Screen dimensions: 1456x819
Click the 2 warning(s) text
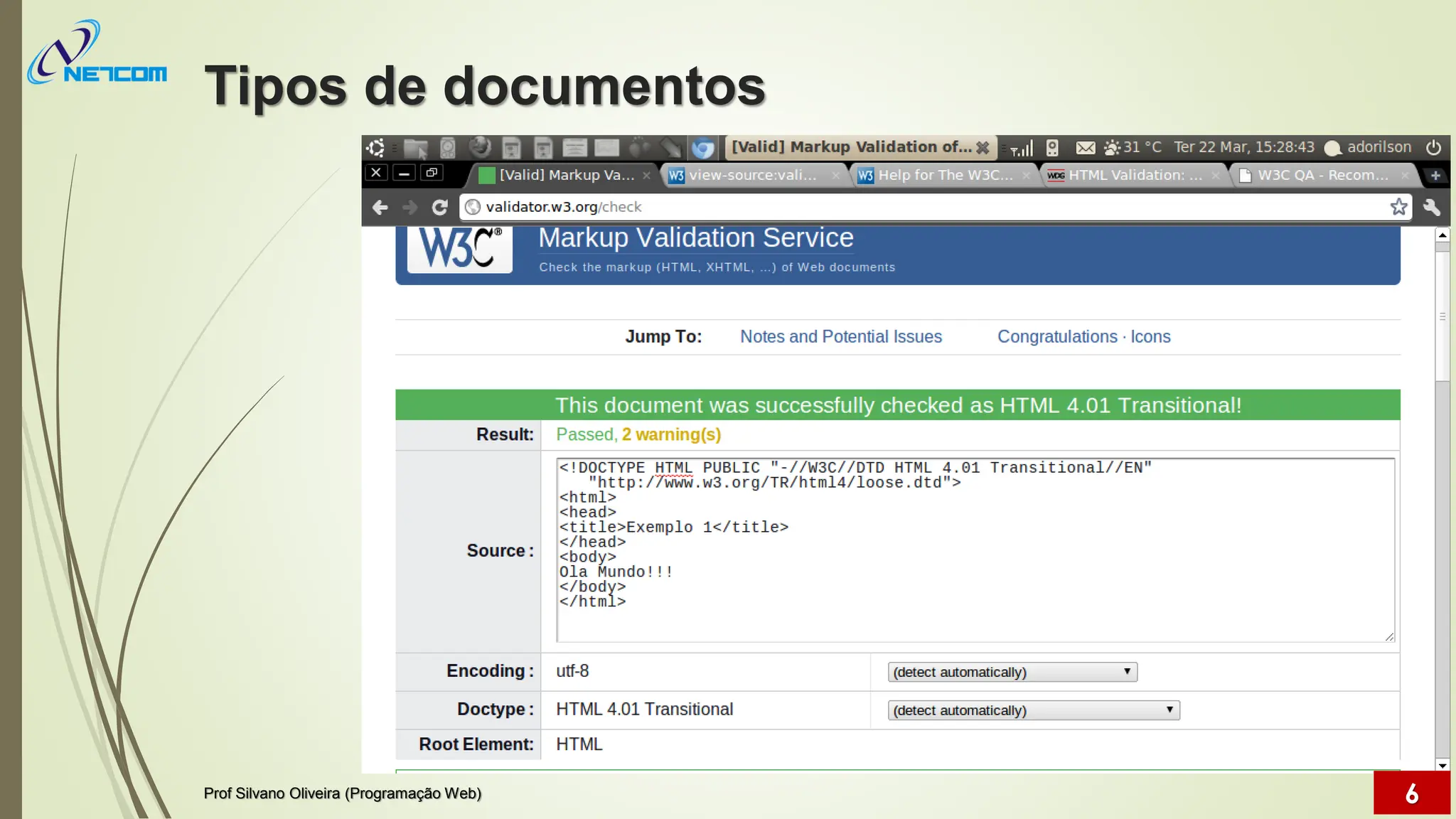click(x=671, y=434)
